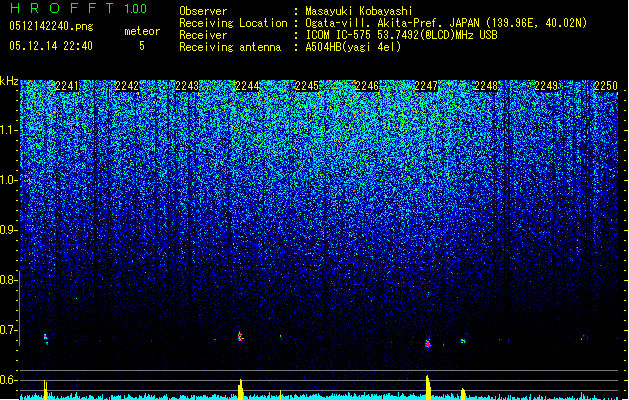Click the 'Receiving Location' label
The image size is (629, 400).
click(x=233, y=23)
